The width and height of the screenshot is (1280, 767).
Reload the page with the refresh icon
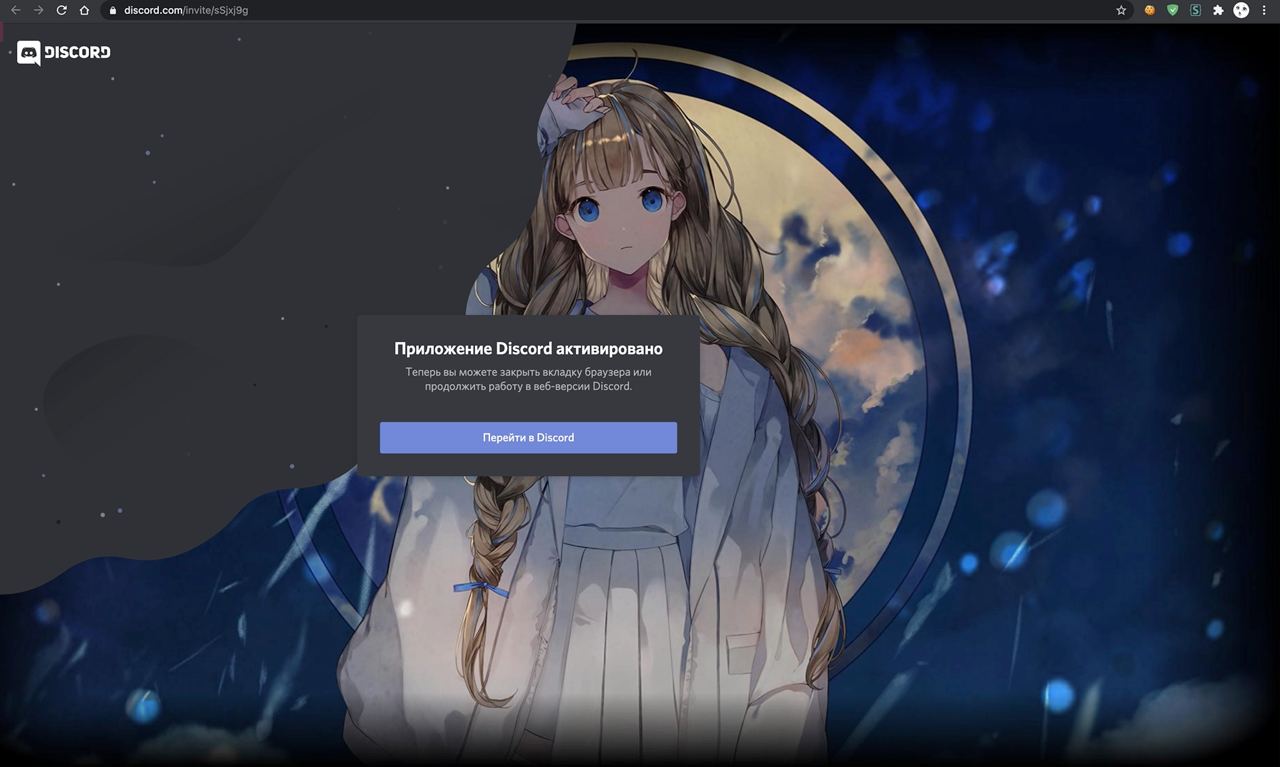click(61, 10)
